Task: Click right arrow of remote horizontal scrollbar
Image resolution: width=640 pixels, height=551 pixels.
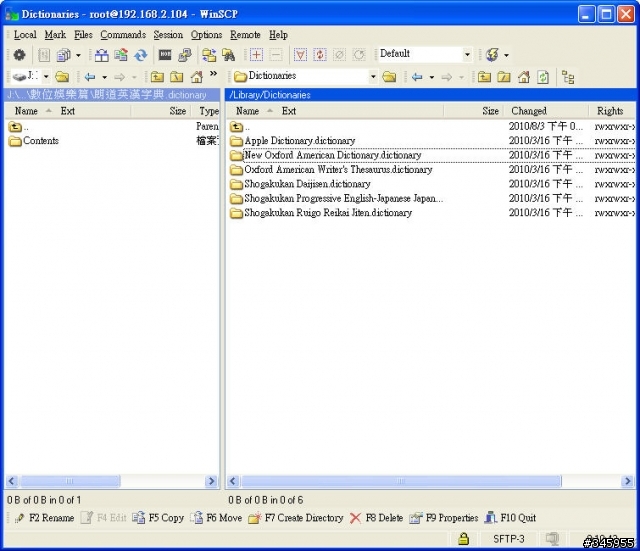Action: click(627, 481)
